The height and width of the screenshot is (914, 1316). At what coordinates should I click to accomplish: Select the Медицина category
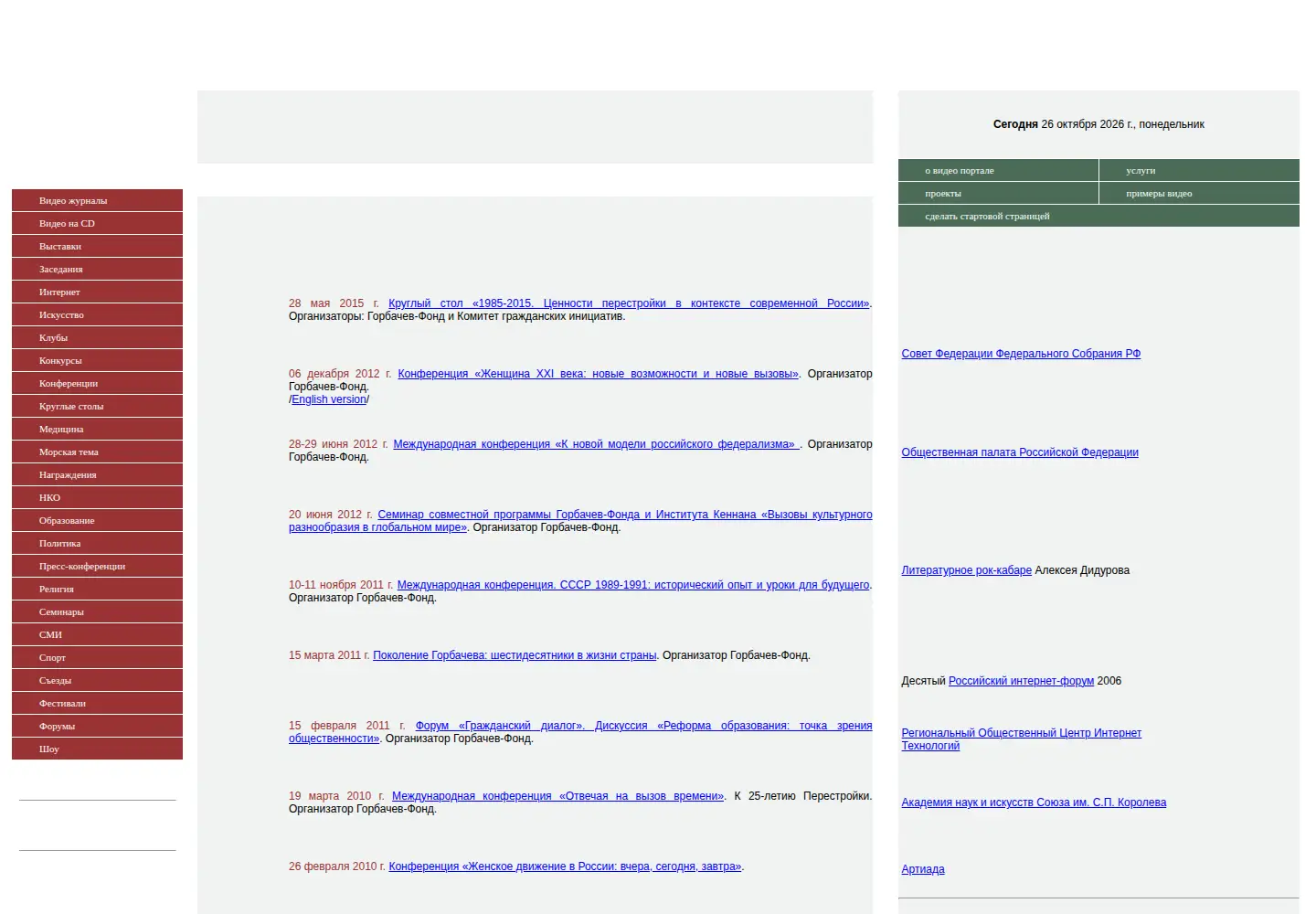coord(97,429)
